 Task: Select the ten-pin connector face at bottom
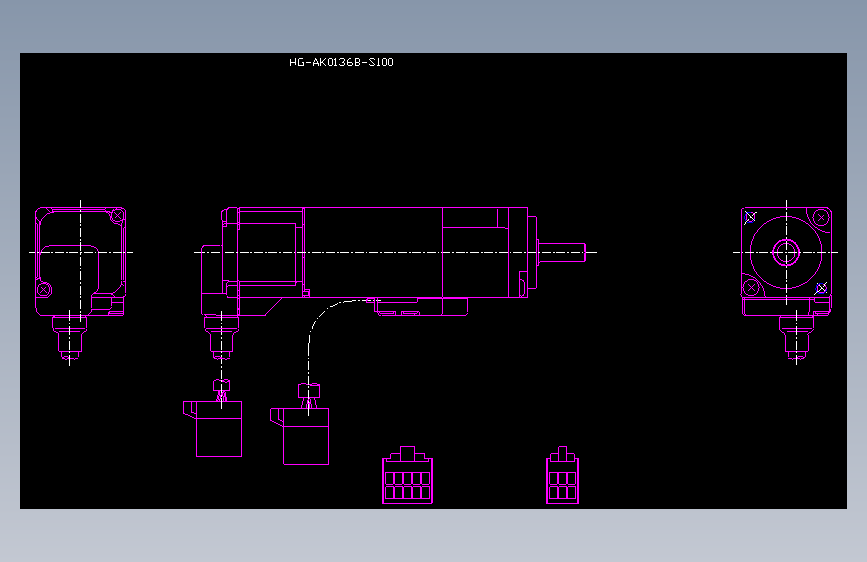pos(408,475)
